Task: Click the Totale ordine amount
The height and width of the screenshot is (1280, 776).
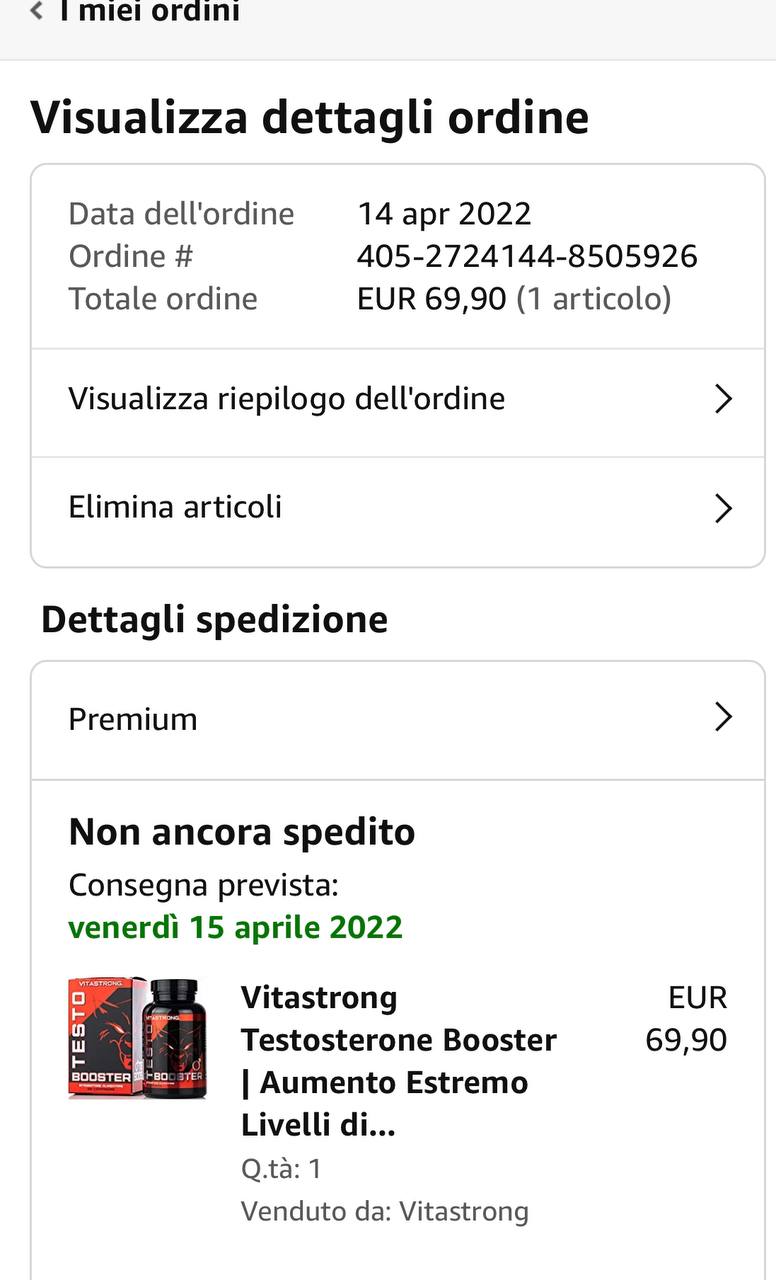Action: coord(431,298)
